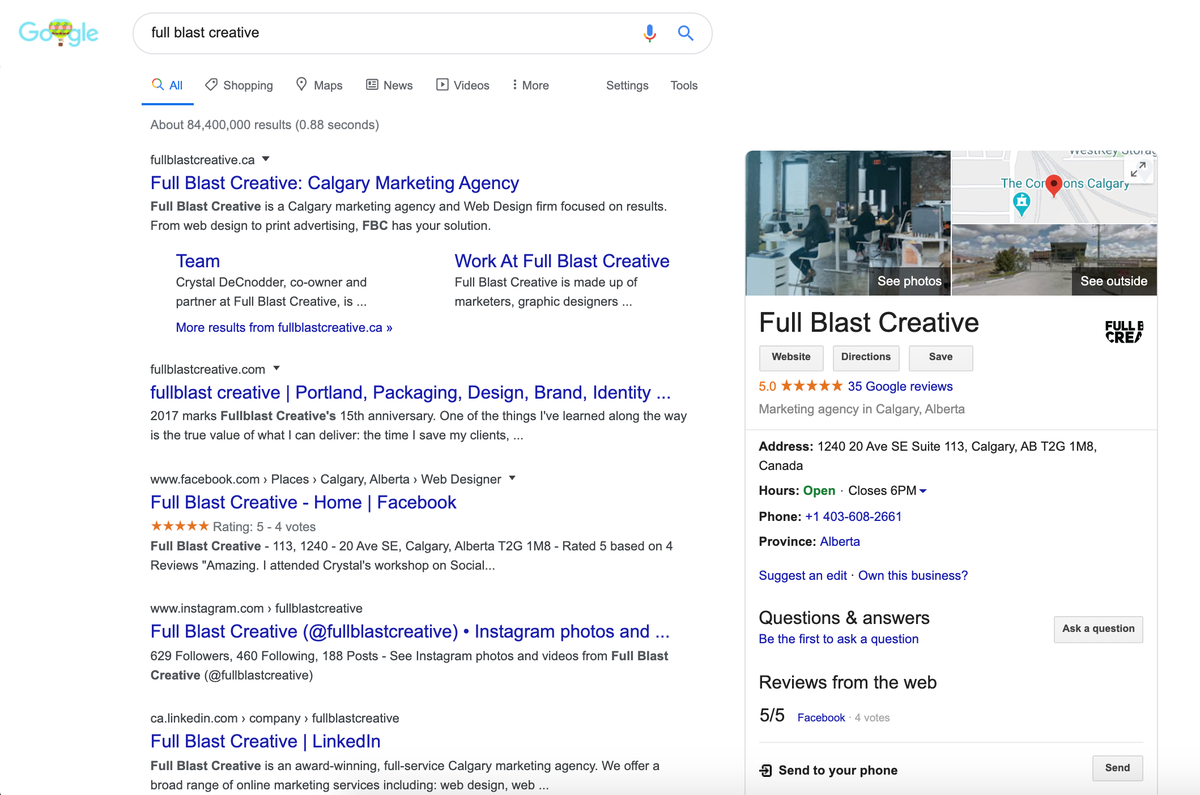The height and width of the screenshot is (795, 1200).
Task: Click the orange star rating in panel
Action: tap(811, 386)
